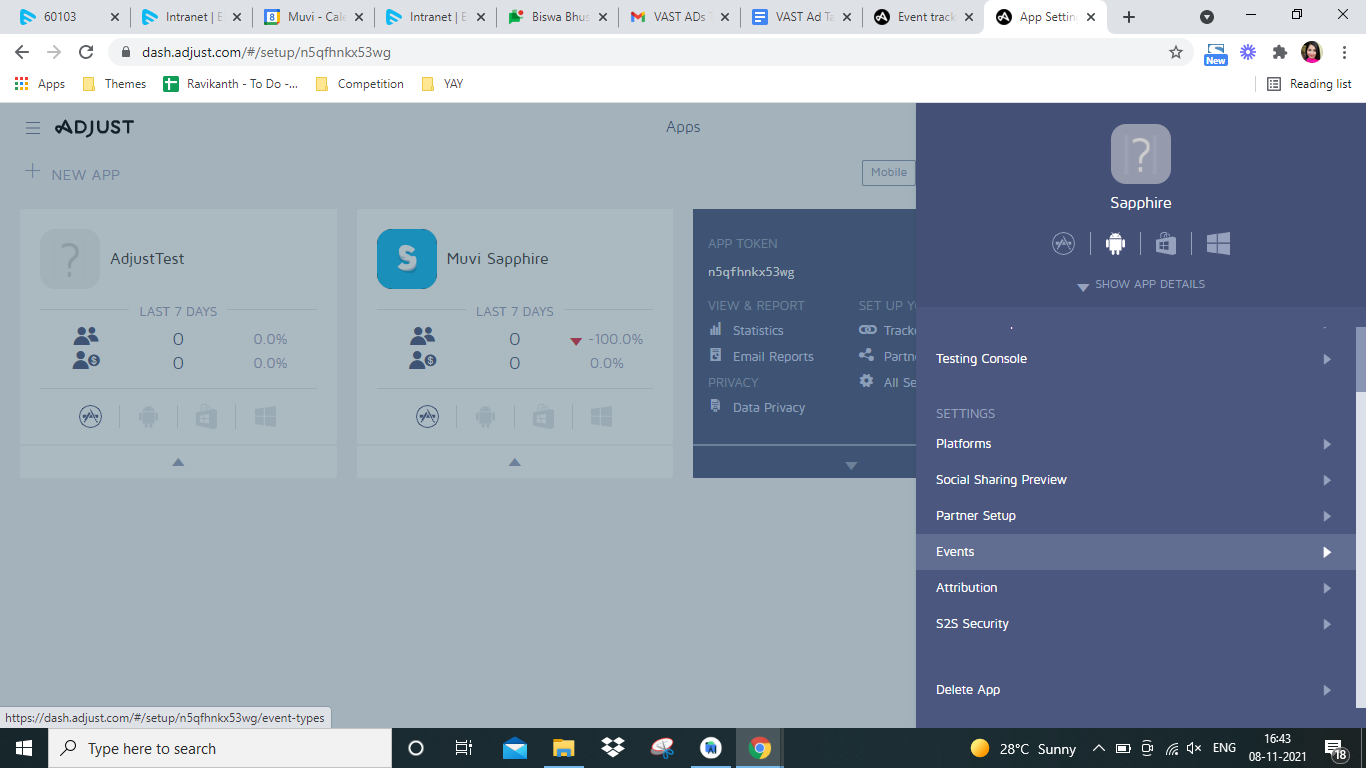Collapse the AdjustTest app card
Viewport: 1366px width, 768px height.
click(x=178, y=462)
